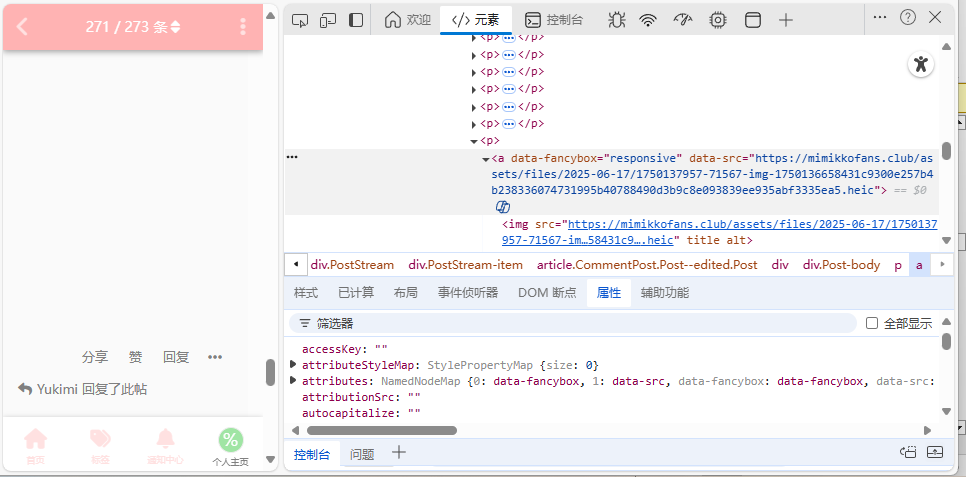Viewport: 966px width, 477px height.
Task: Open the Sources bug icon tool
Action: coord(617,19)
